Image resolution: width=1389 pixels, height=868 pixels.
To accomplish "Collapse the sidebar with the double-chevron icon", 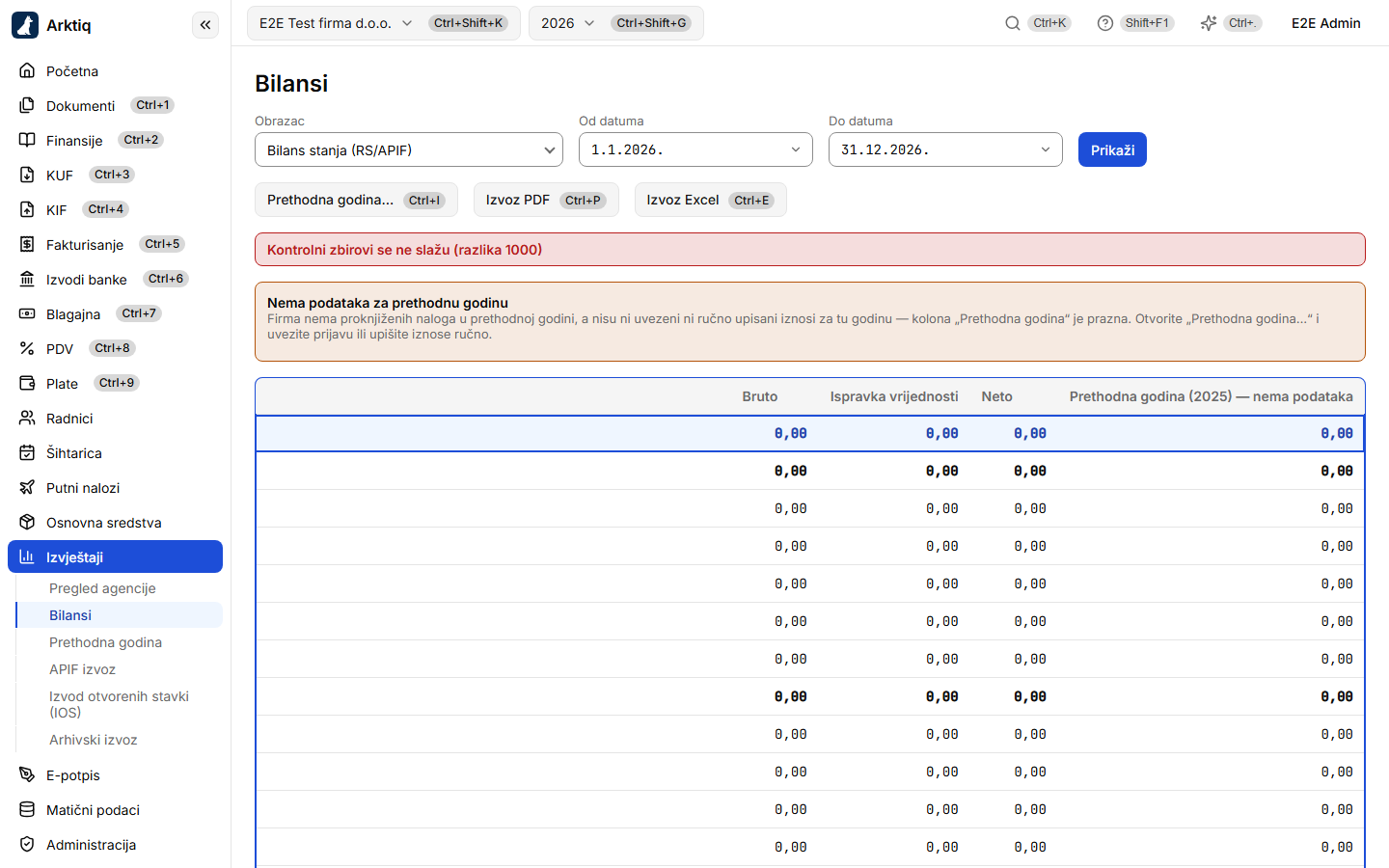I will point(205,25).
